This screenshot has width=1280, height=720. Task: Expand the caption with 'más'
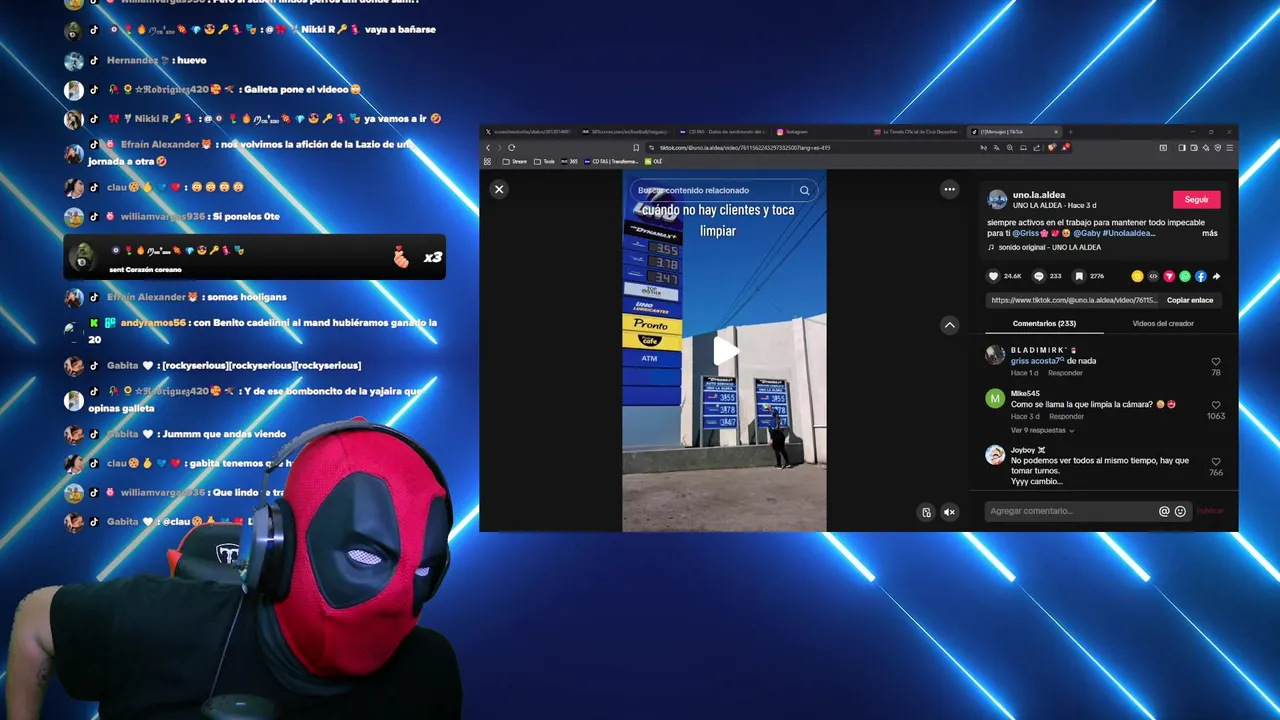click(x=1210, y=233)
